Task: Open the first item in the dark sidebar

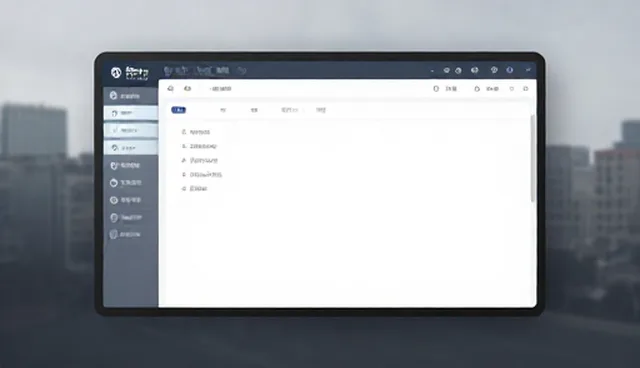Action: [130, 96]
